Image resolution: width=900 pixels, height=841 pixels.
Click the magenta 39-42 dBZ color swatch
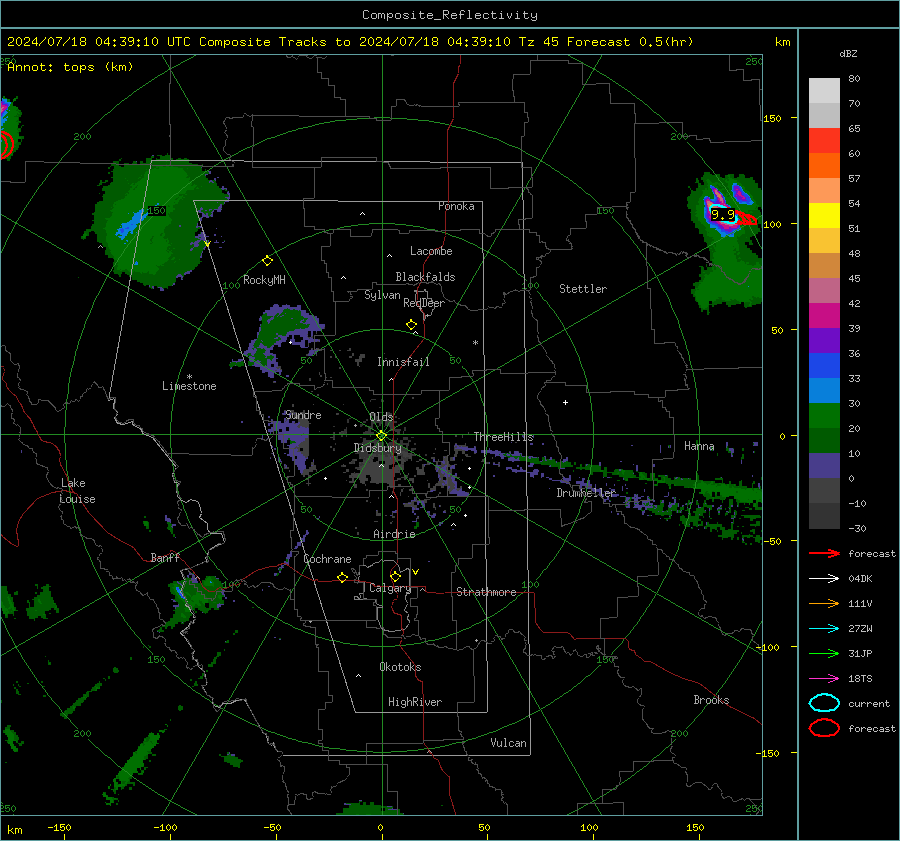(824, 316)
